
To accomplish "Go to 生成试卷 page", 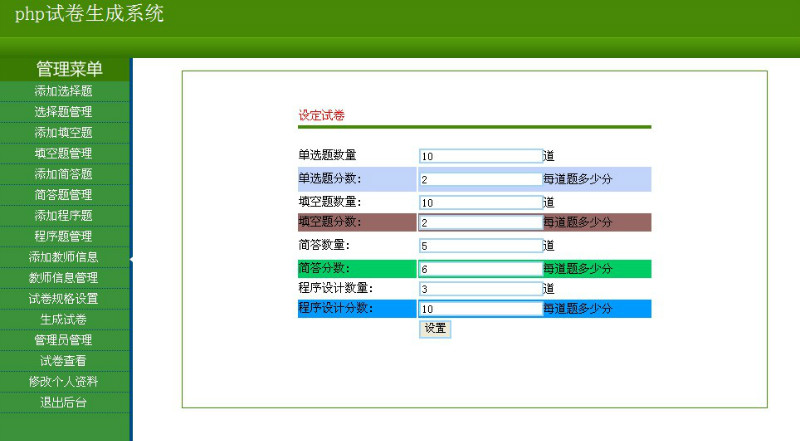I will click(x=63, y=320).
